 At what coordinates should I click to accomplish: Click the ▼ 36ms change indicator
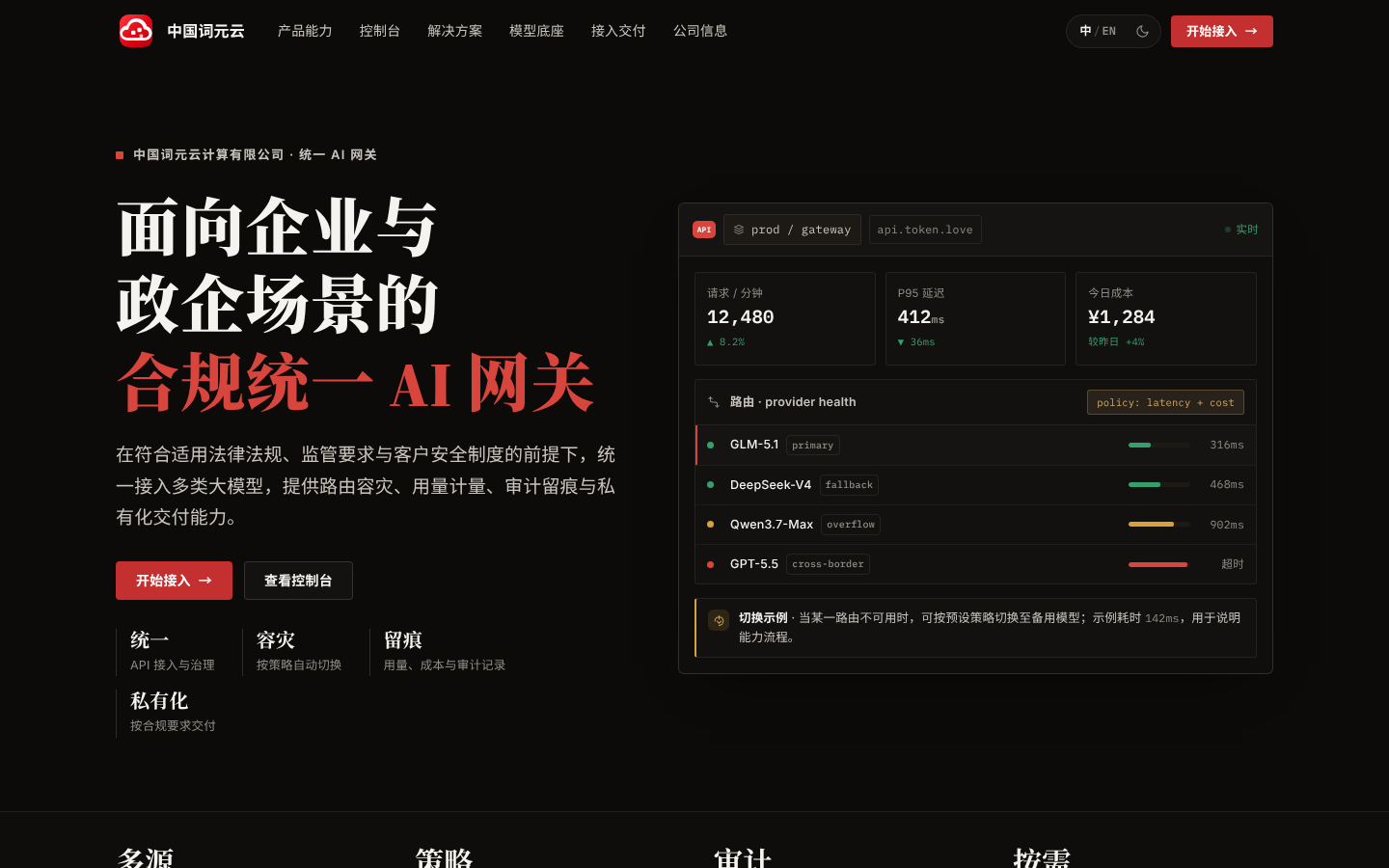coord(916,342)
